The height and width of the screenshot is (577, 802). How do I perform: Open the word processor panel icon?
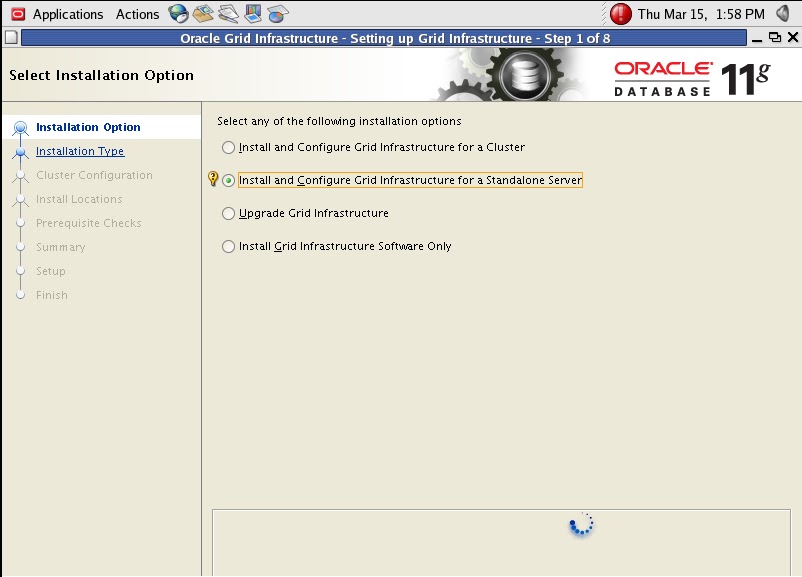point(227,13)
